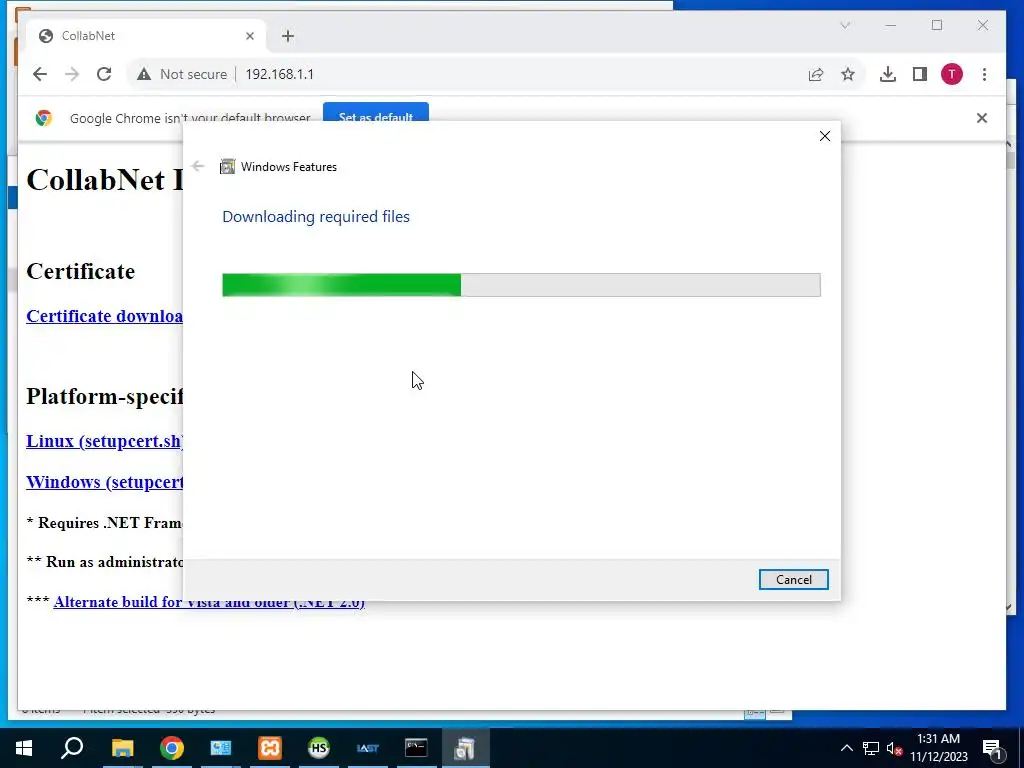Click the Windows Features title icon
The image size is (1024, 768).
(x=227, y=167)
